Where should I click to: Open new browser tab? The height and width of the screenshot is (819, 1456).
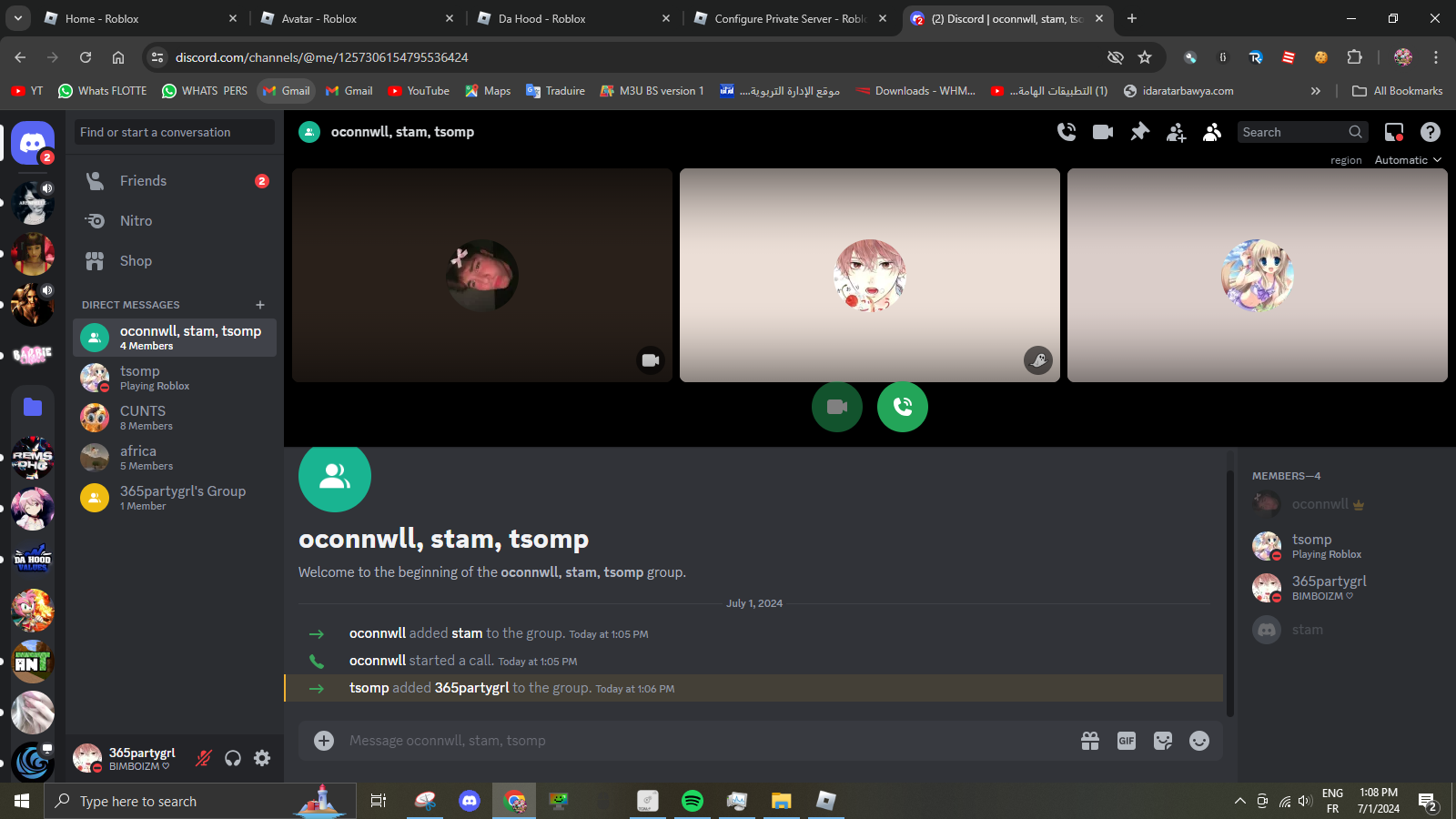point(1132,18)
